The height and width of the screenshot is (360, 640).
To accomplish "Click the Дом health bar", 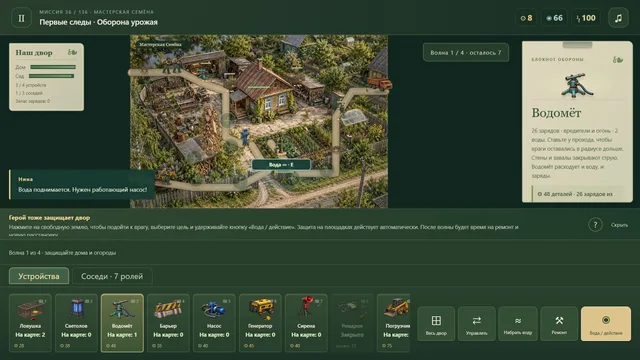I will point(53,67).
